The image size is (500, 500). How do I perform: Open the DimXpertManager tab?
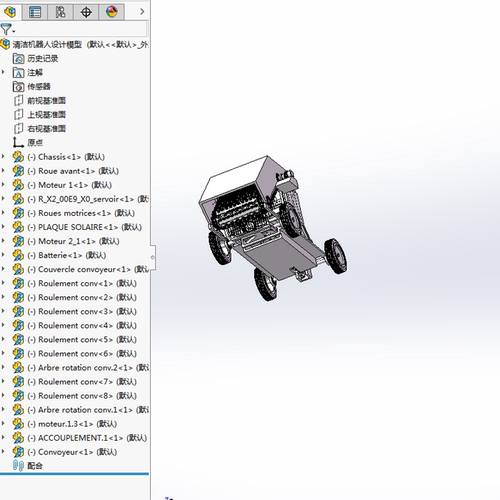(x=86, y=12)
